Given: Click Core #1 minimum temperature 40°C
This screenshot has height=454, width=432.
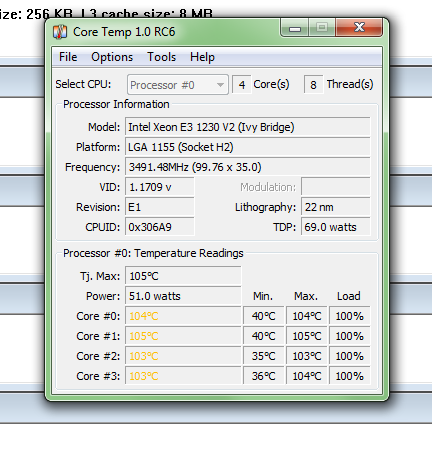Looking at the screenshot, I should coord(264,336).
